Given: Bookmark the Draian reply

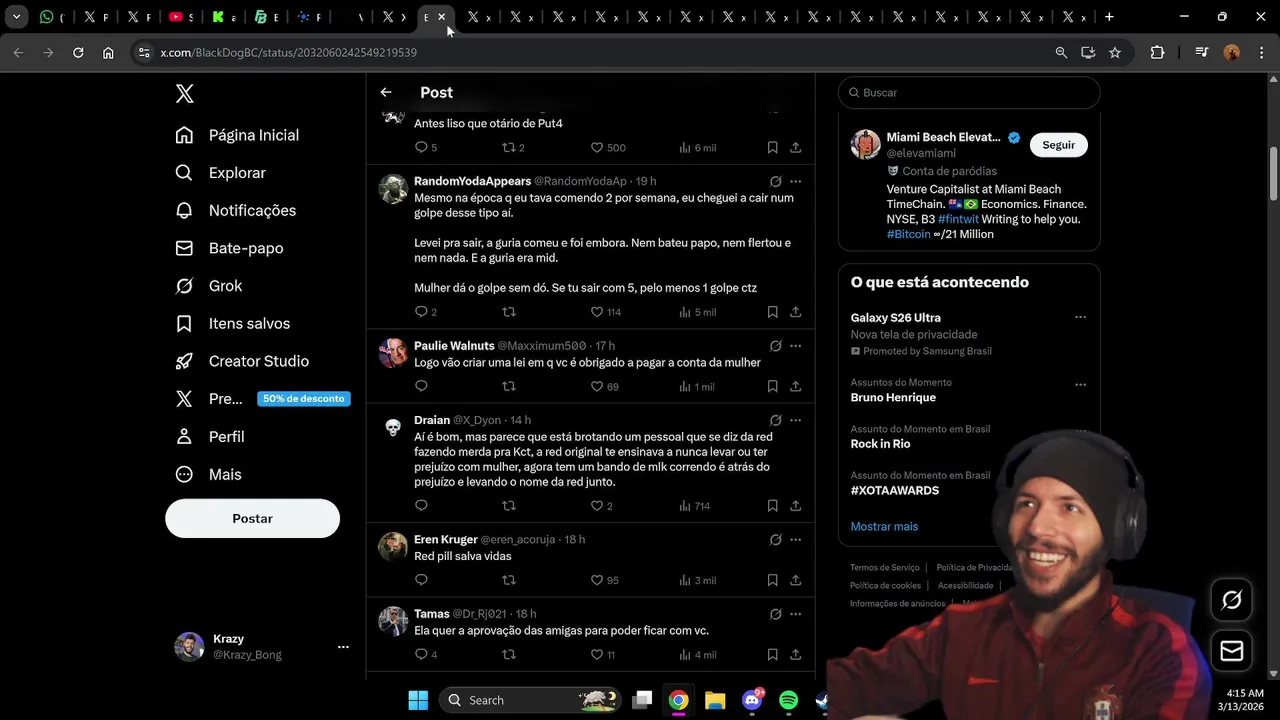Looking at the screenshot, I should point(772,506).
